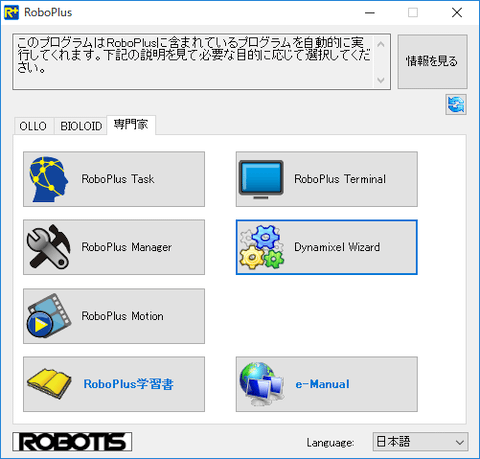The image size is (480, 459).
Task: Click the yellow open book icon
Action: click(x=49, y=384)
